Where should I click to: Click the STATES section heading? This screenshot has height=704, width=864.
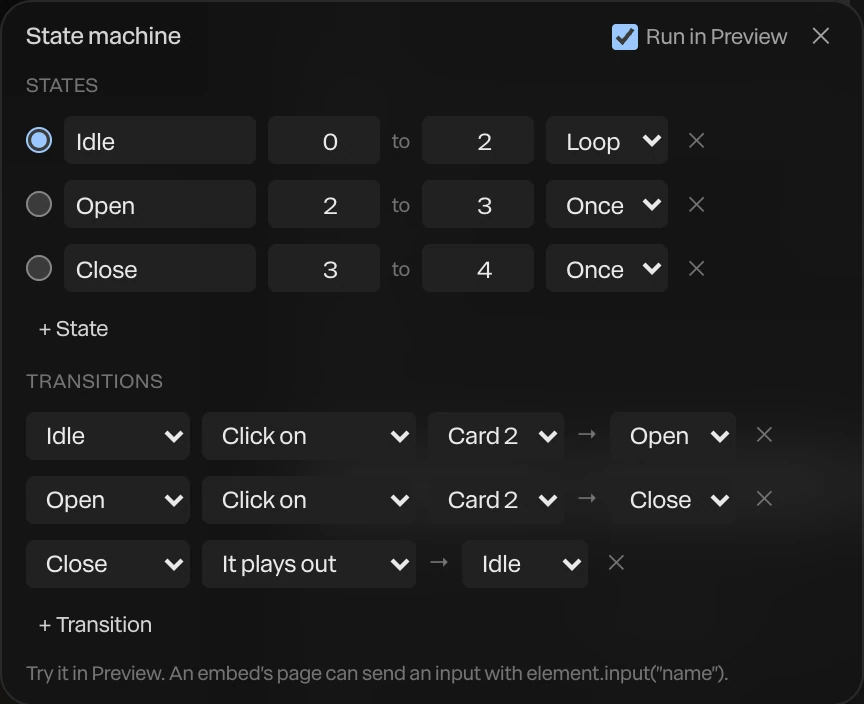62,85
